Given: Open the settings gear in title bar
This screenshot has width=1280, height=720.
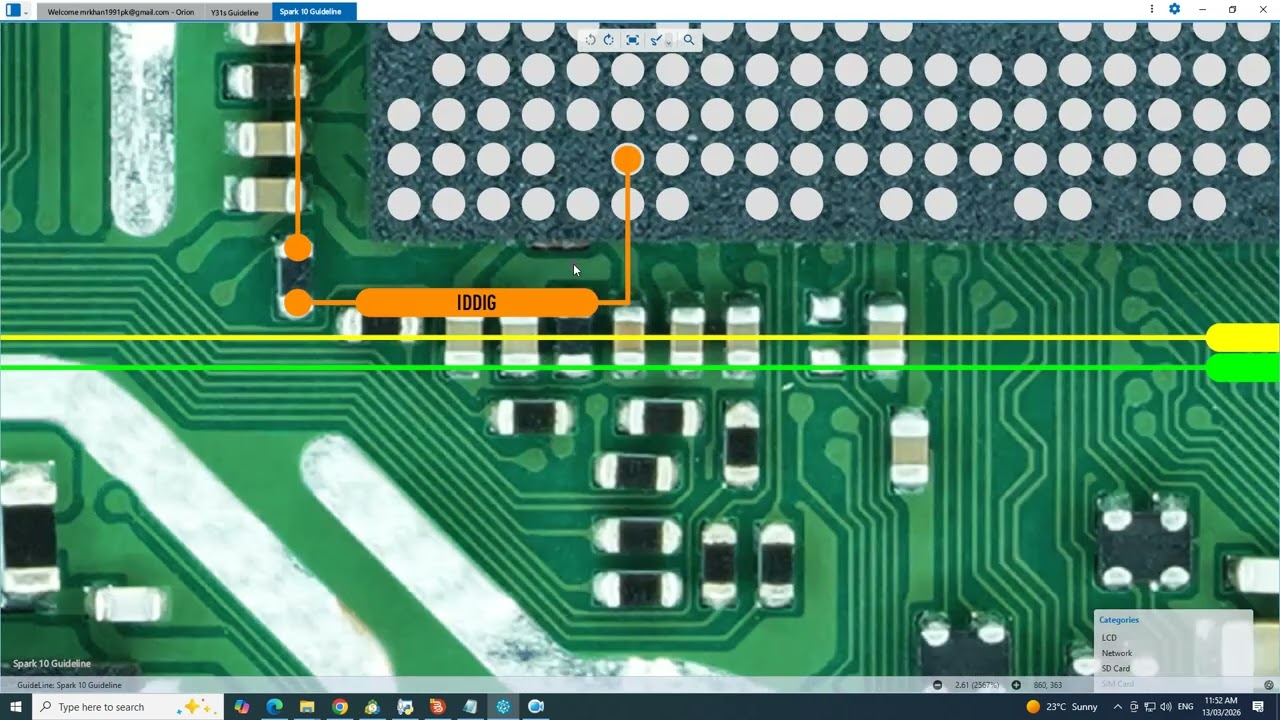Looking at the screenshot, I should [x=1174, y=9].
